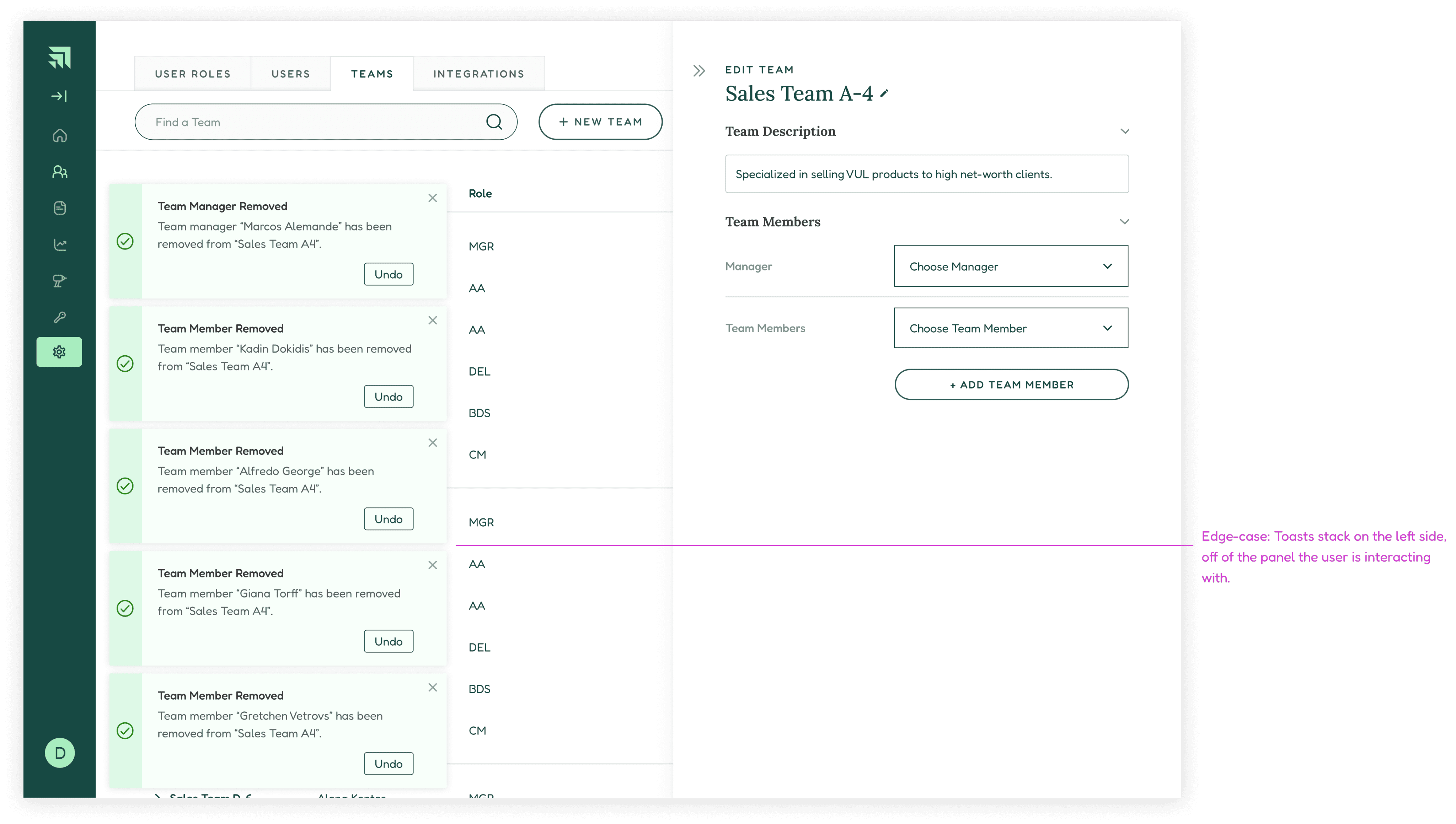
Task: Click the home icon in sidebar
Action: click(x=59, y=136)
